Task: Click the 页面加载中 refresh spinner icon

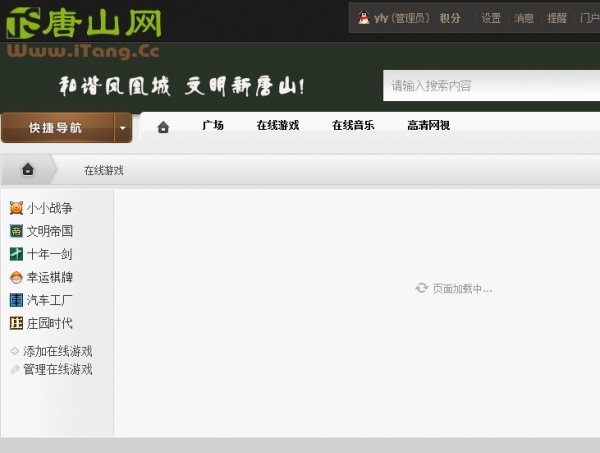Action: pyautogui.click(x=422, y=288)
